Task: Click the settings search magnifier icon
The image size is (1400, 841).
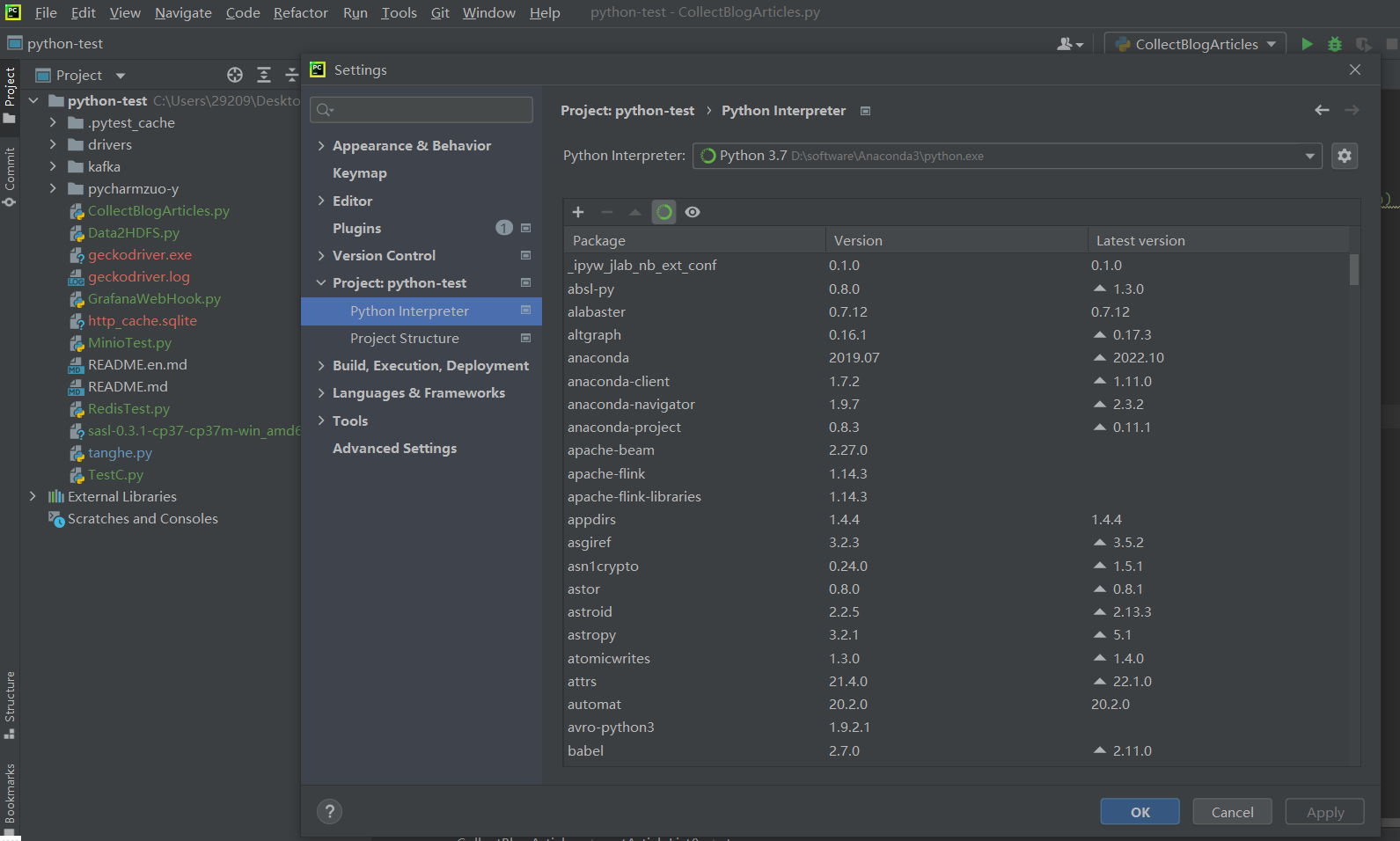Action: [x=325, y=110]
